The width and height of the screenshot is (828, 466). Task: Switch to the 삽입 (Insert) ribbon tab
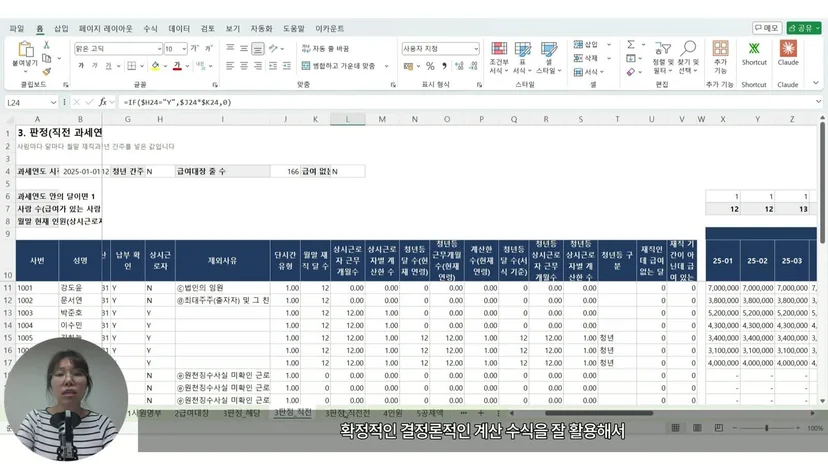tap(61, 29)
